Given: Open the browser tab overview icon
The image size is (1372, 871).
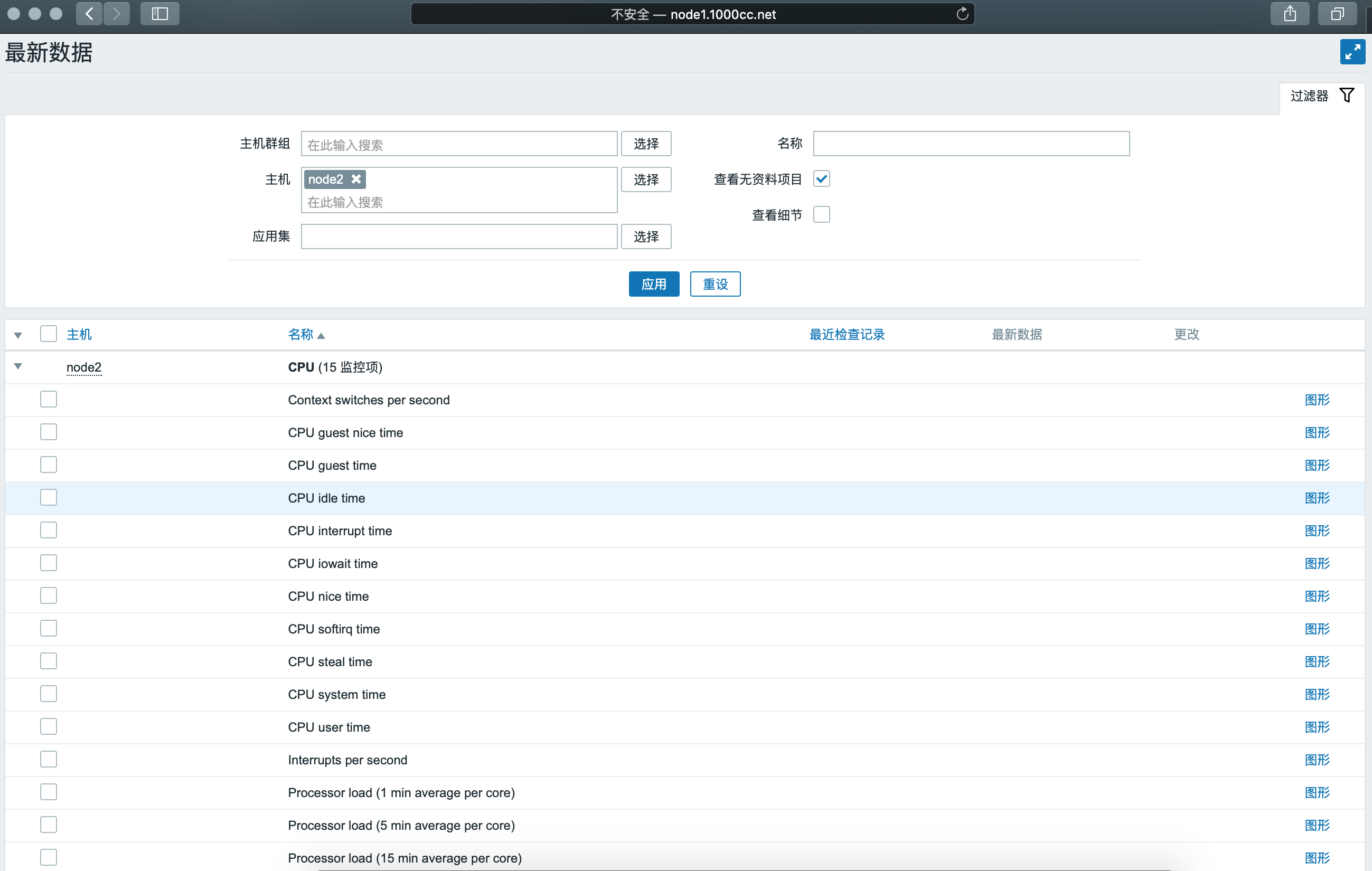Looking at the screenshot, I should pos(1337,14).
